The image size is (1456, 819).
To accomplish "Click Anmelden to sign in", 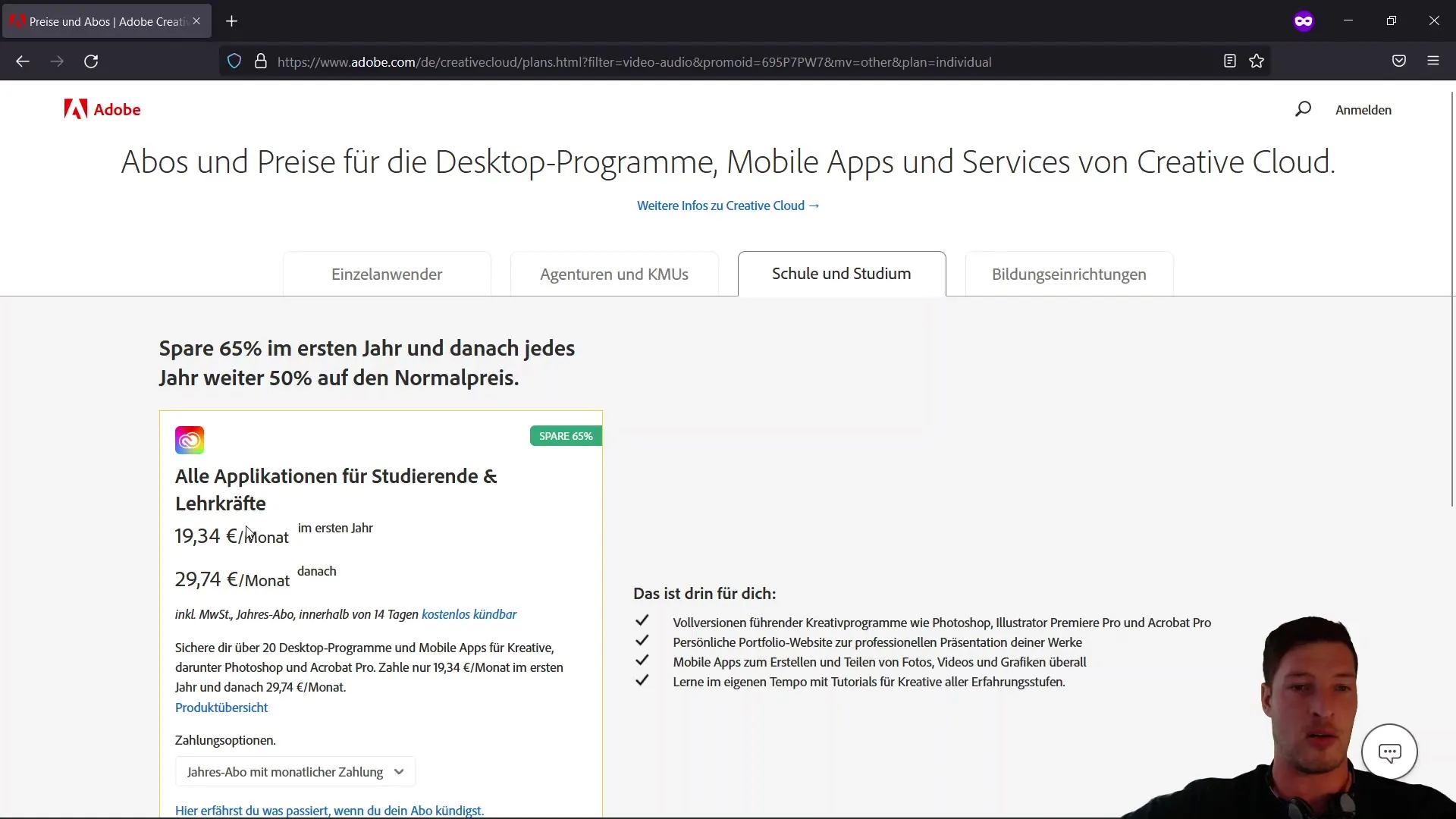I will (1363, 110).
